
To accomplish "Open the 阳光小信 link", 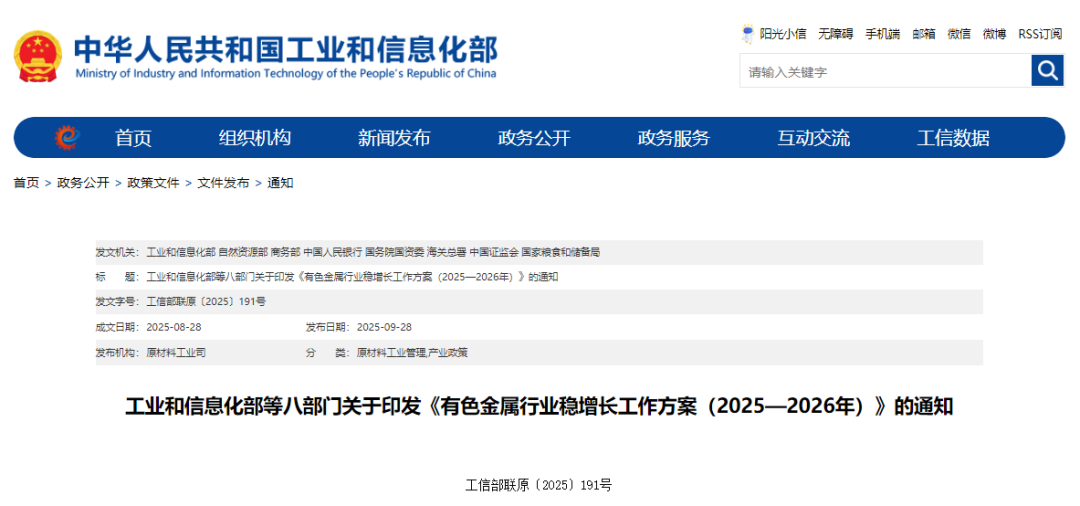I will pos(782,34).
